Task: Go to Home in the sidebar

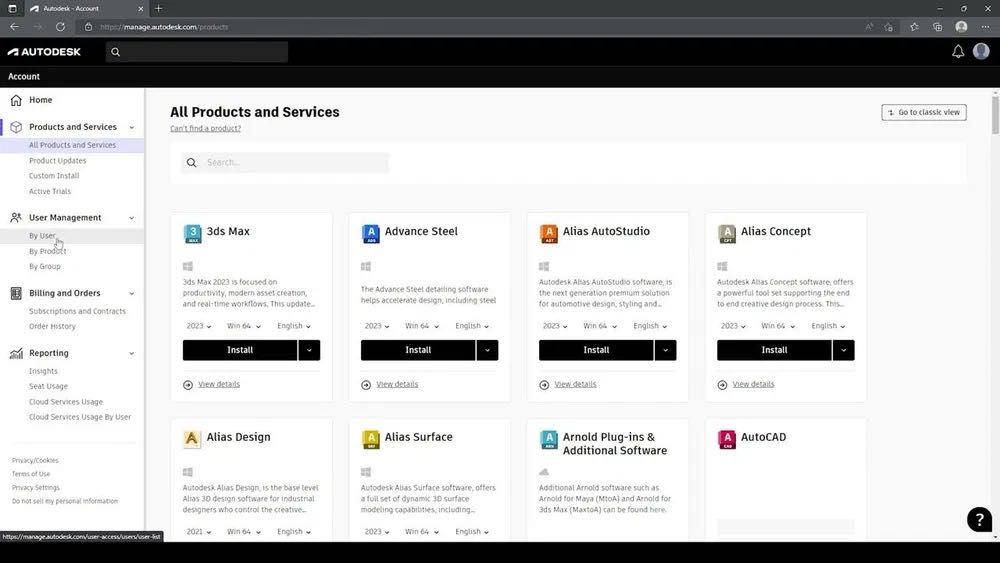Action: click(x=41, y=100)
